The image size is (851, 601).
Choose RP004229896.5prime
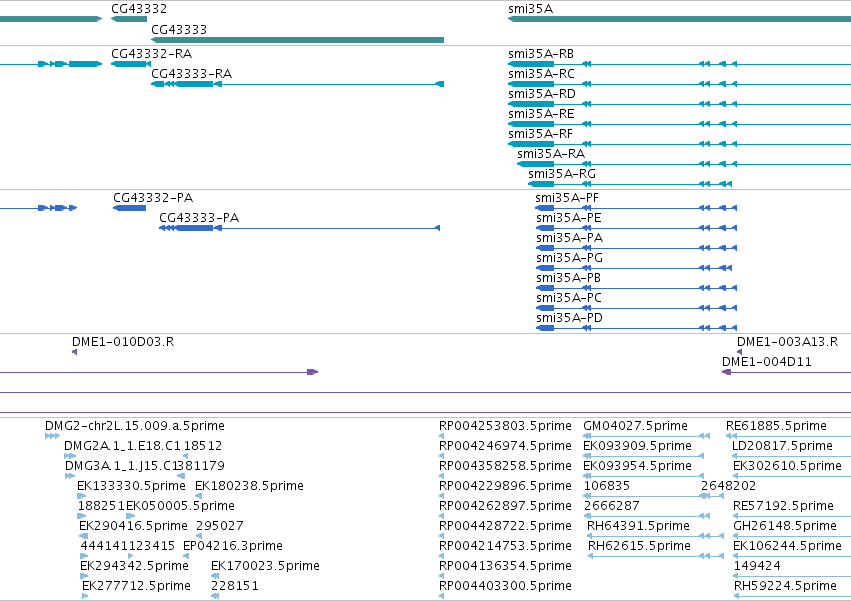coord(505,486)
